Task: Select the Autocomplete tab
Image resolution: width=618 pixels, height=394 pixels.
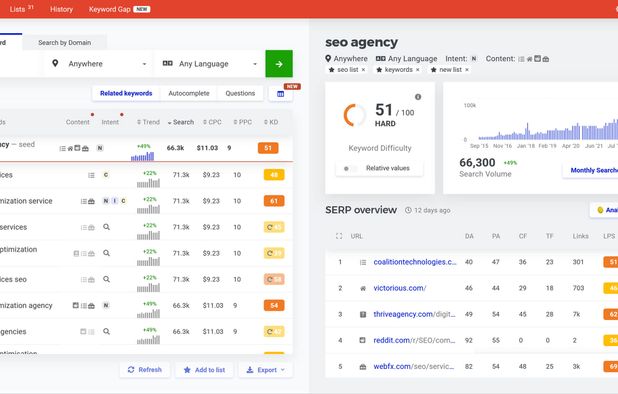Action: click(x=189, y=93)
